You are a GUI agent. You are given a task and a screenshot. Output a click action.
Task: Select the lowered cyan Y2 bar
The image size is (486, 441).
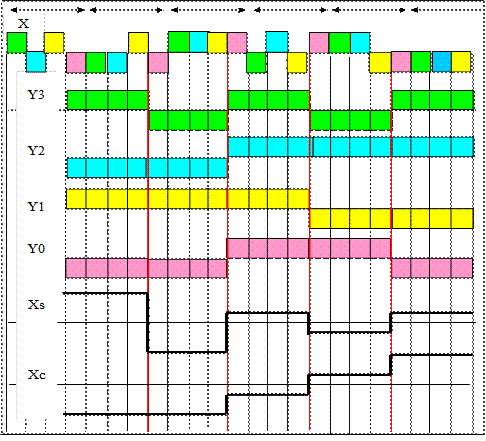[147, 168]
